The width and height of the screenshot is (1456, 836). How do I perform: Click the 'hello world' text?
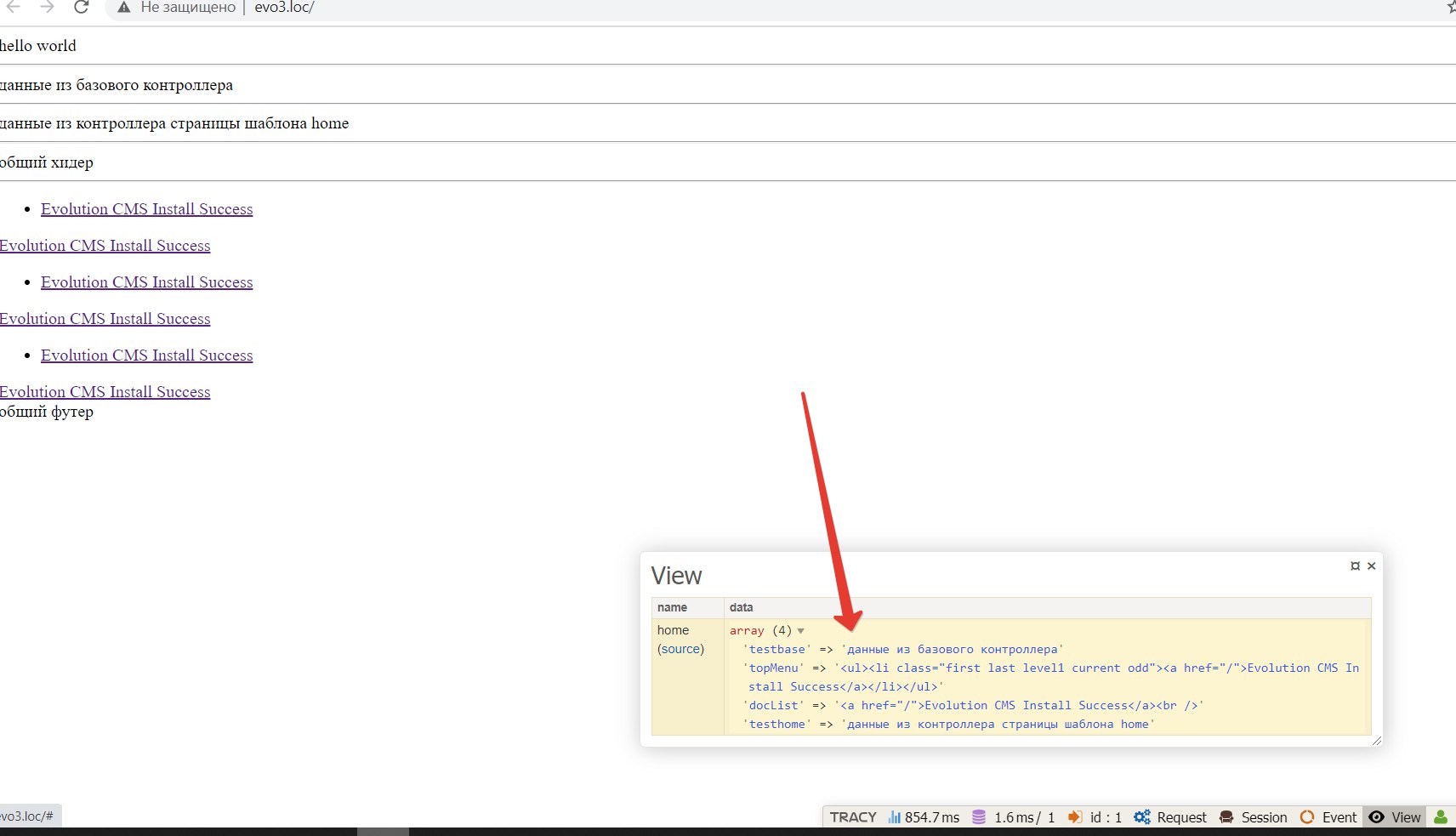click(x=37, y=46)
